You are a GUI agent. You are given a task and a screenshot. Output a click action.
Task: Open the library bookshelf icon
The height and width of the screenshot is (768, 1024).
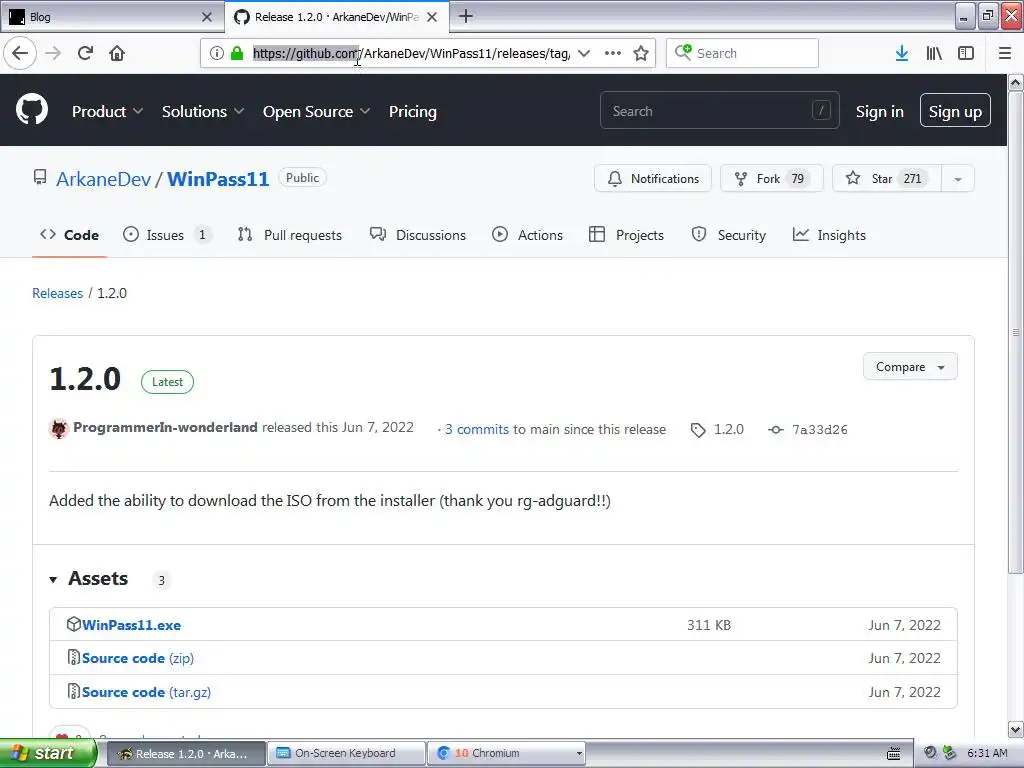click(934, 54)
